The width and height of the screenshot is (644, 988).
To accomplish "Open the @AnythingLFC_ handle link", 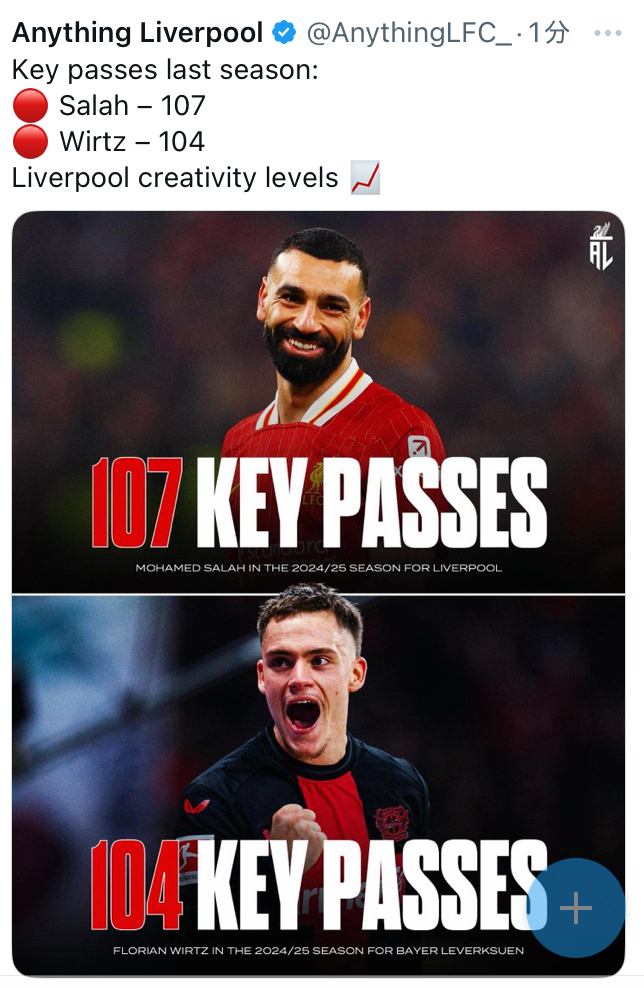I will pos(409,33).
